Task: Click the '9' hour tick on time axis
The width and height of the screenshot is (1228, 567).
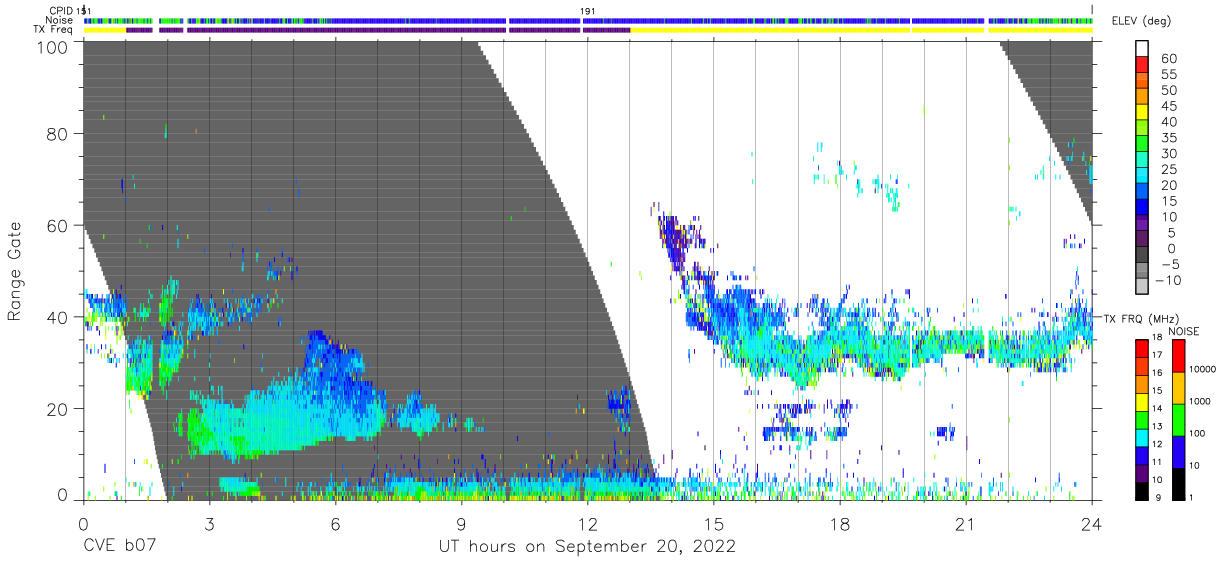Action: coord(461,524)
